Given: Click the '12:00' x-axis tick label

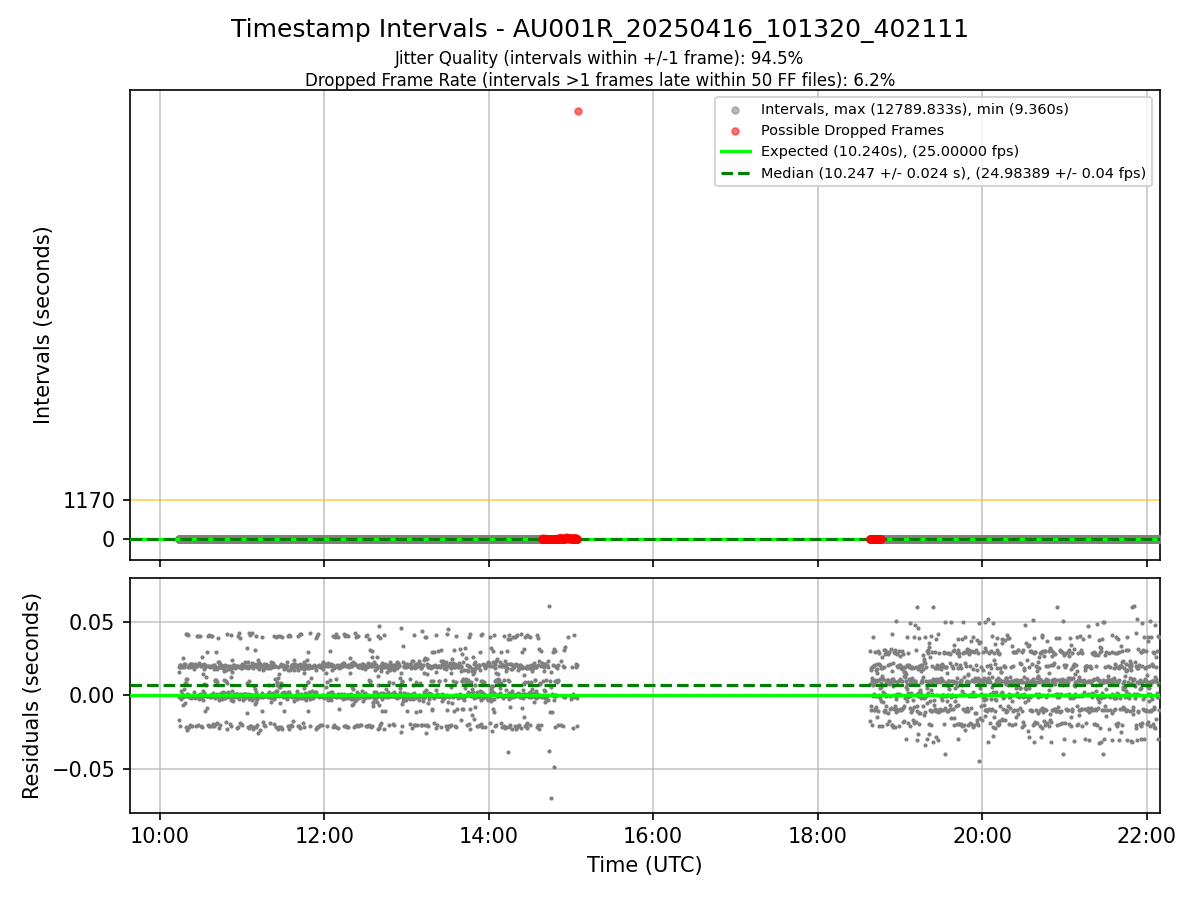Looking at the screenshot, I should coord(324,834).
